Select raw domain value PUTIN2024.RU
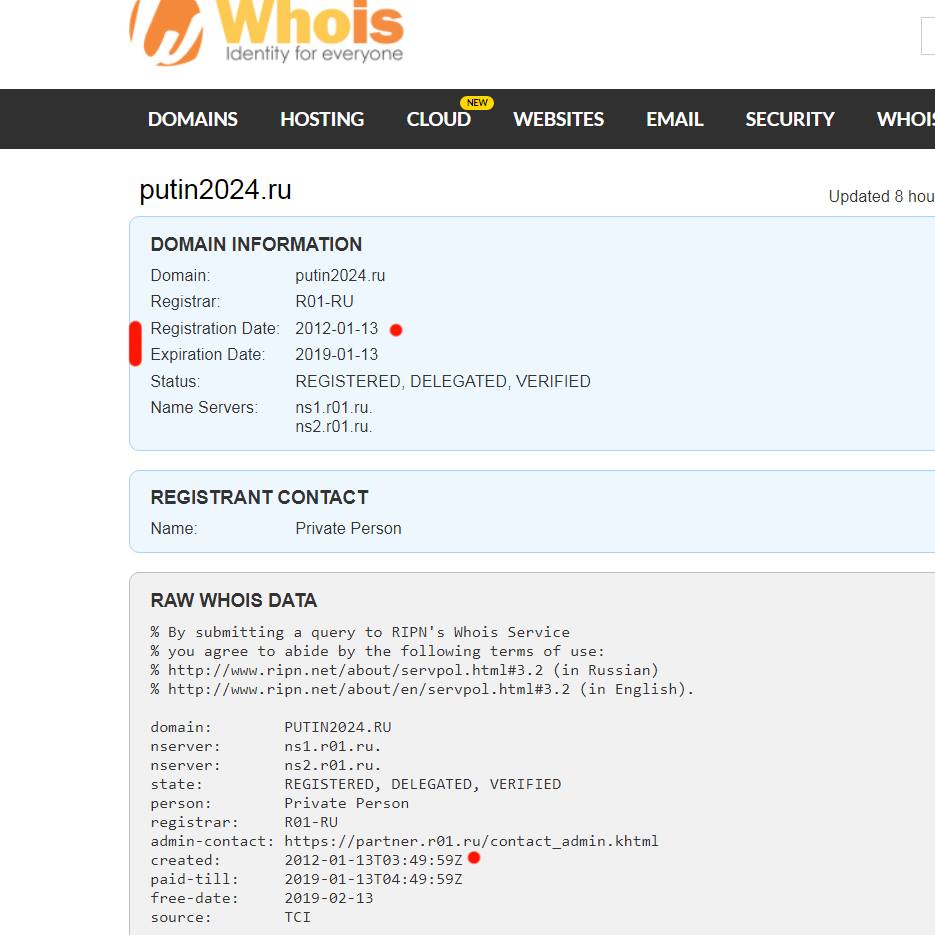The height and width of the screenshot is (935, 935). click(338, 727)
